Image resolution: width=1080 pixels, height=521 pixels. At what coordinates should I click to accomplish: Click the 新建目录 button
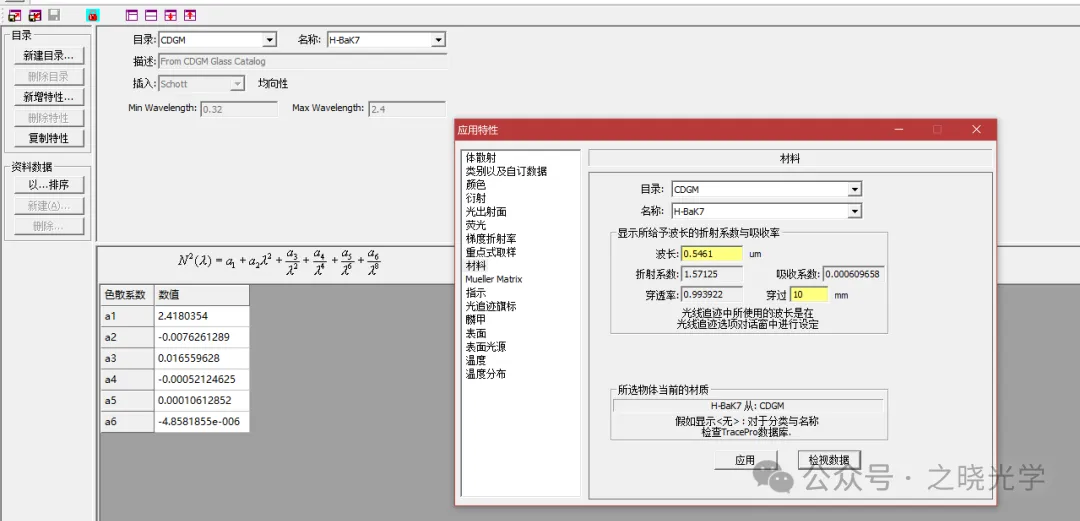pyautogui.click(x=49, y=56)
